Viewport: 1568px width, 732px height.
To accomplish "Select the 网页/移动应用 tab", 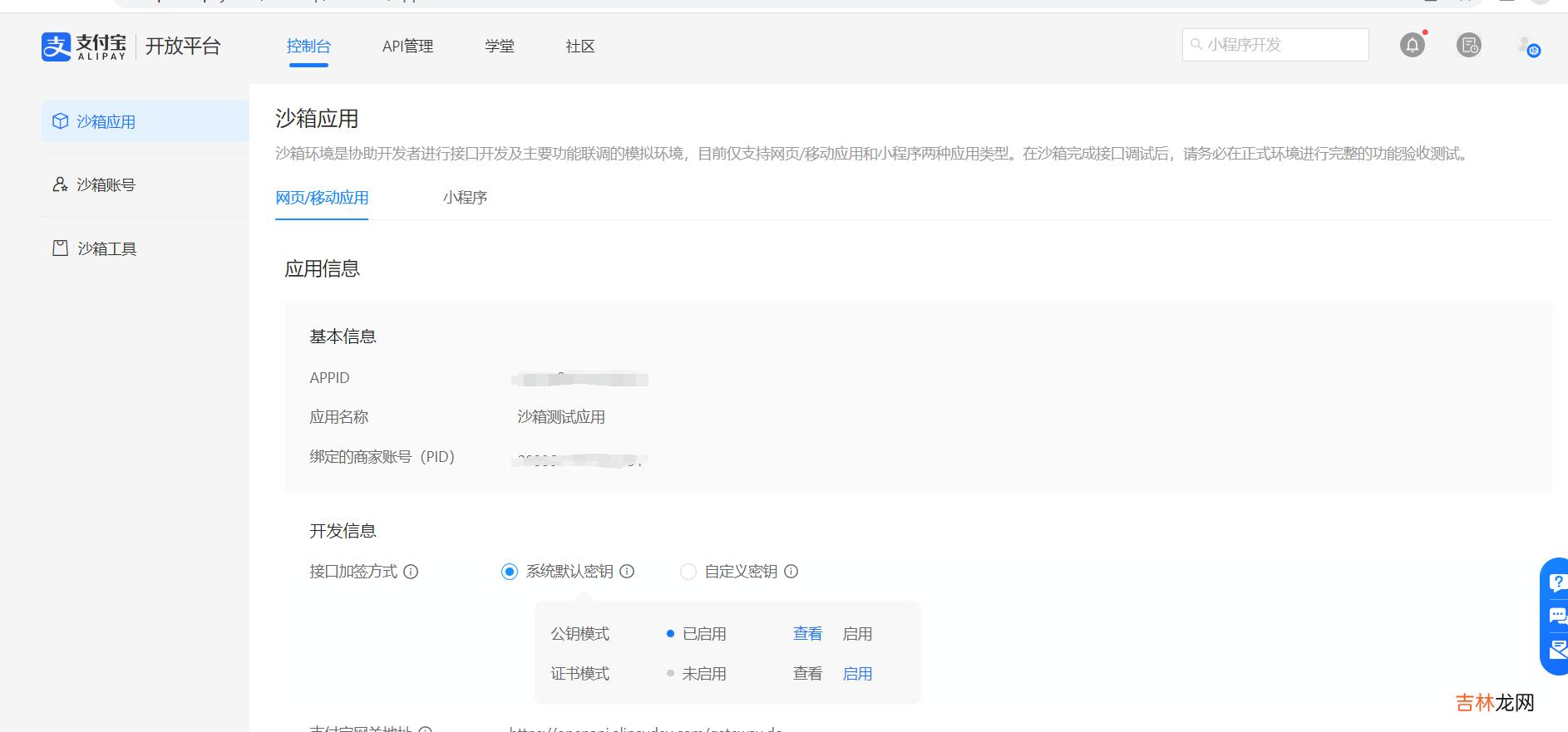I will (322, 198).
